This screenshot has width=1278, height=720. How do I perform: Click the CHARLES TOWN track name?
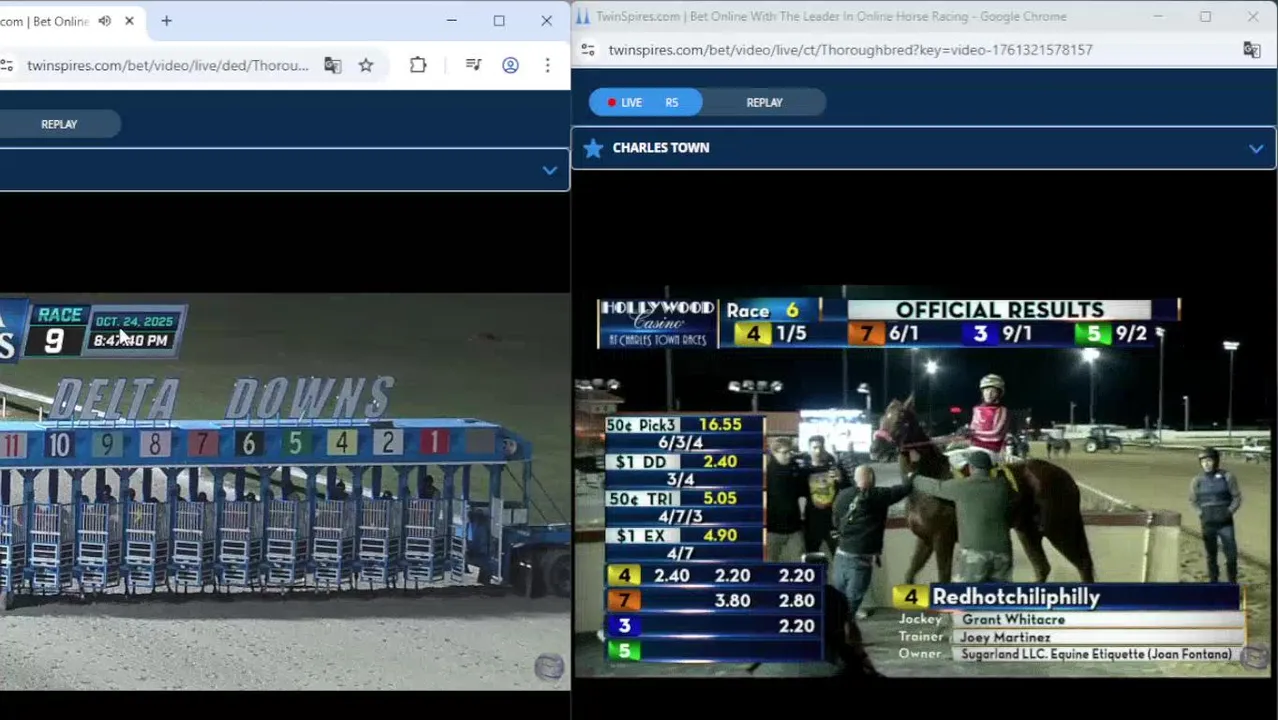(661, 148)
